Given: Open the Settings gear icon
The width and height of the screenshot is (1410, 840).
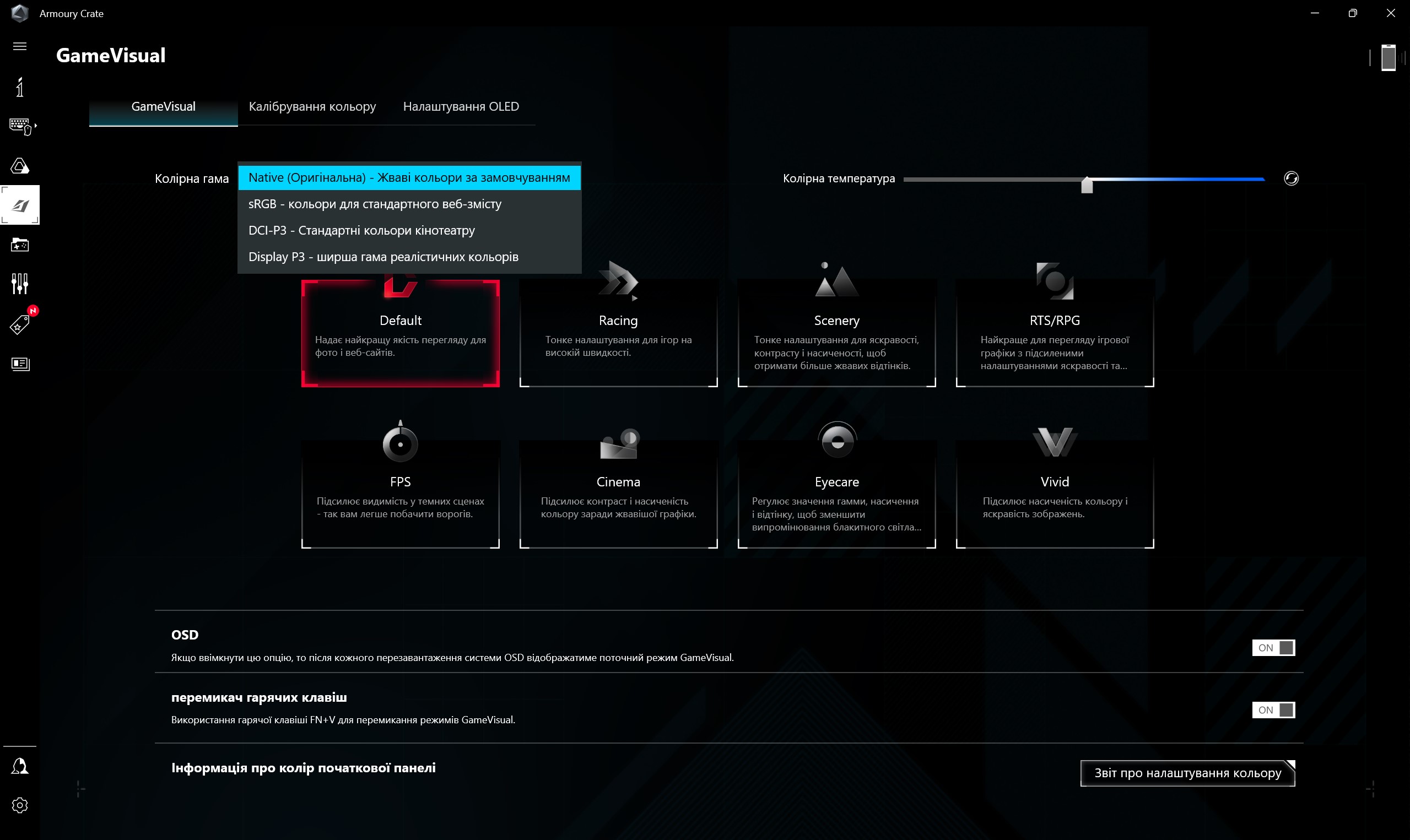Looking at the screenshot, I should (x=20, y=805).
